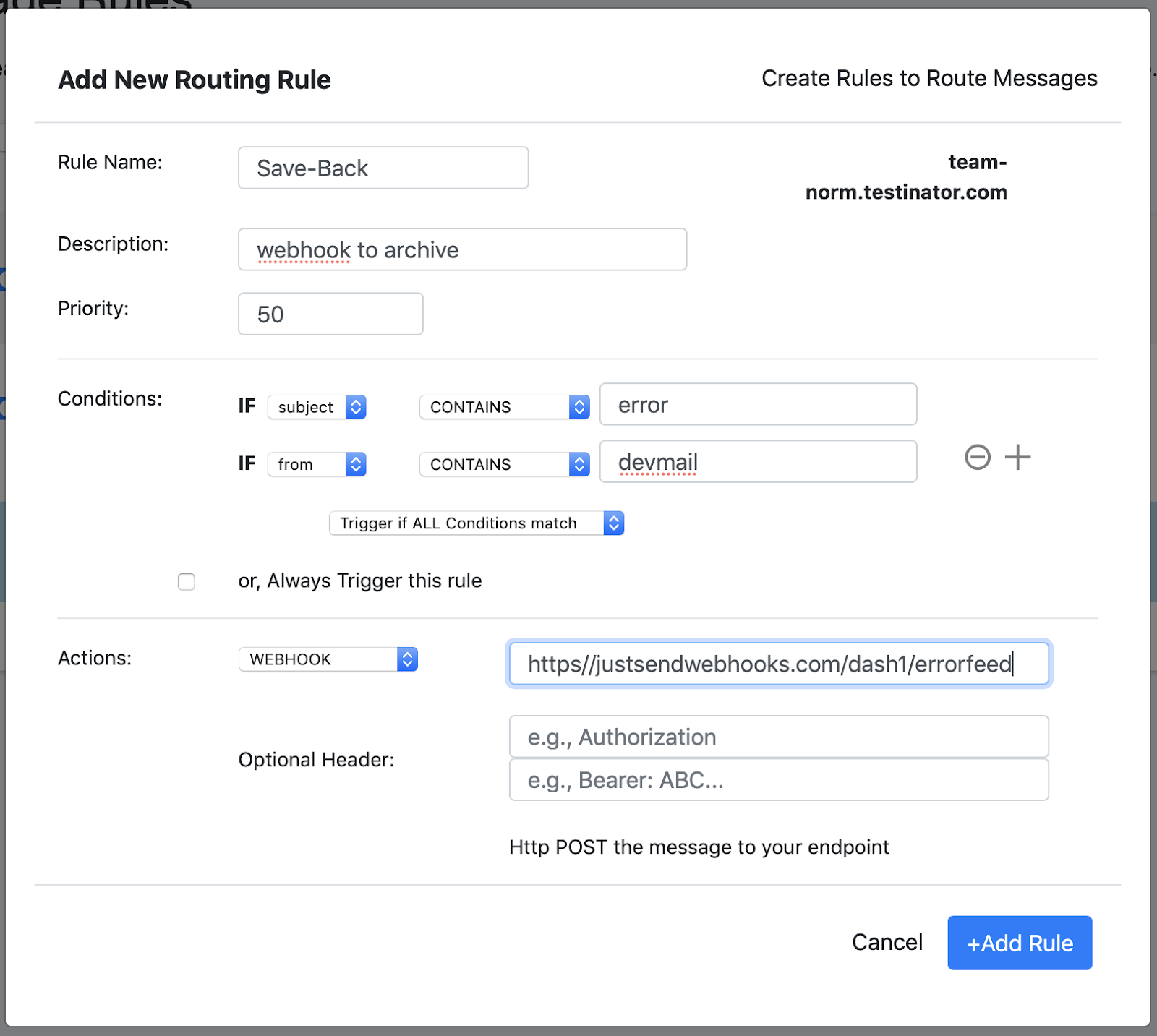Enable the Always Trigger this rule checkbox

187,582
